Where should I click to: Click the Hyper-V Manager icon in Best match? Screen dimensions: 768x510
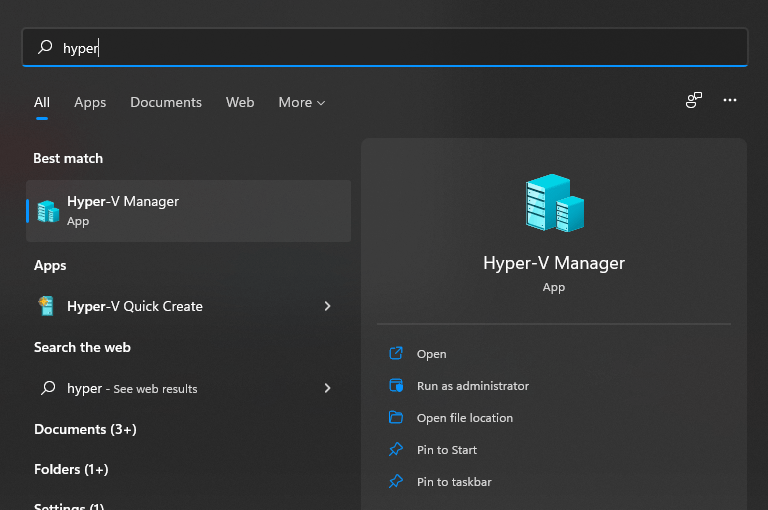pos(48,211)
